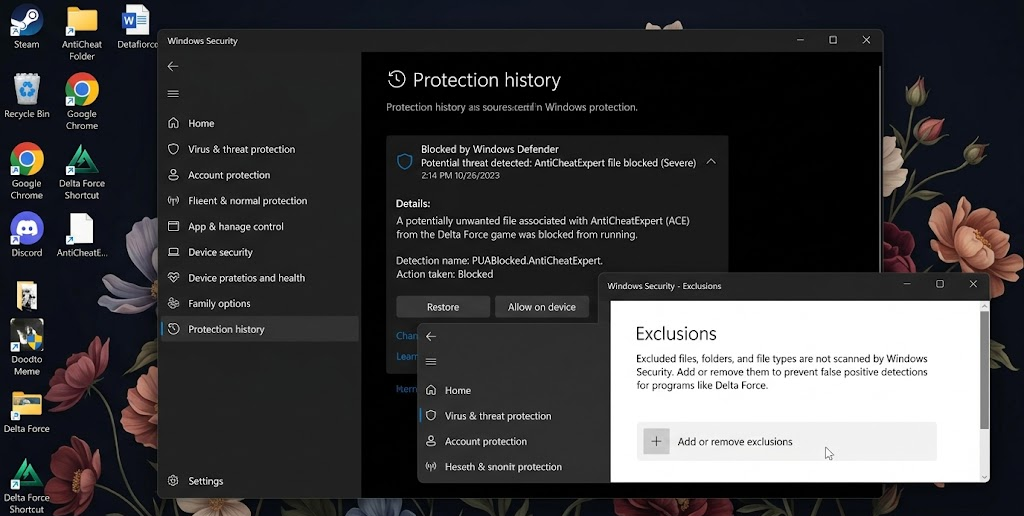Viewport: 1024px width, 516px height.
Task: Open the bottom Delta Force Shortcut icon
Action: (27, 486)
